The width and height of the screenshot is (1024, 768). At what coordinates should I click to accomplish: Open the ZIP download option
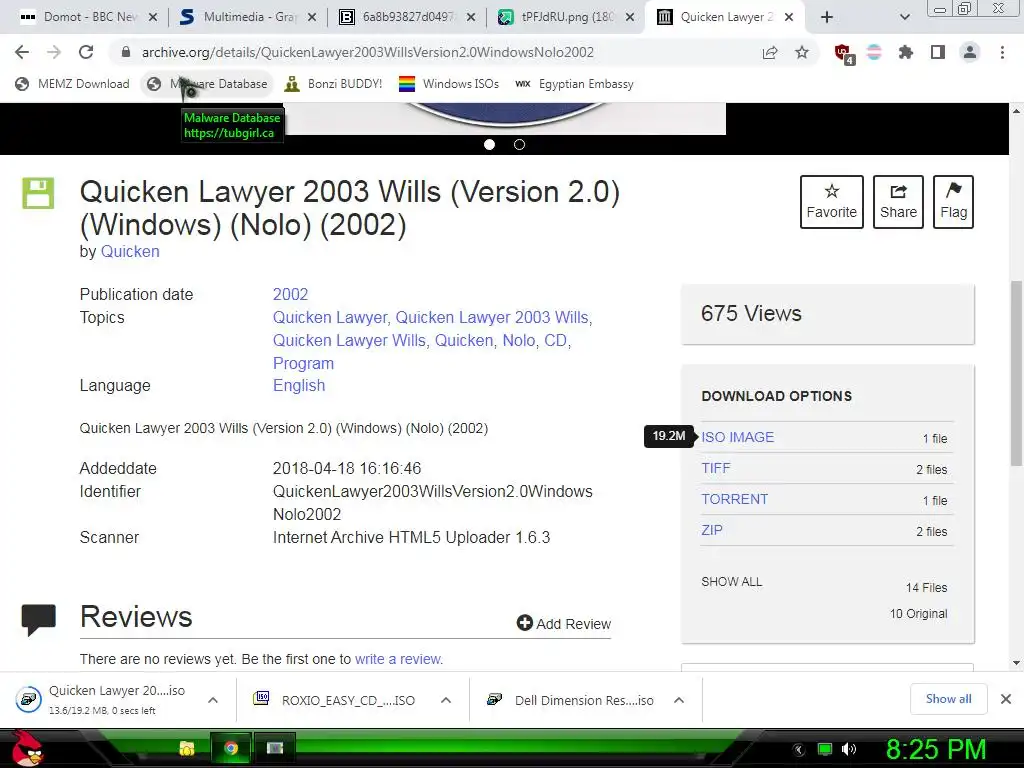(x=712, y=530)
